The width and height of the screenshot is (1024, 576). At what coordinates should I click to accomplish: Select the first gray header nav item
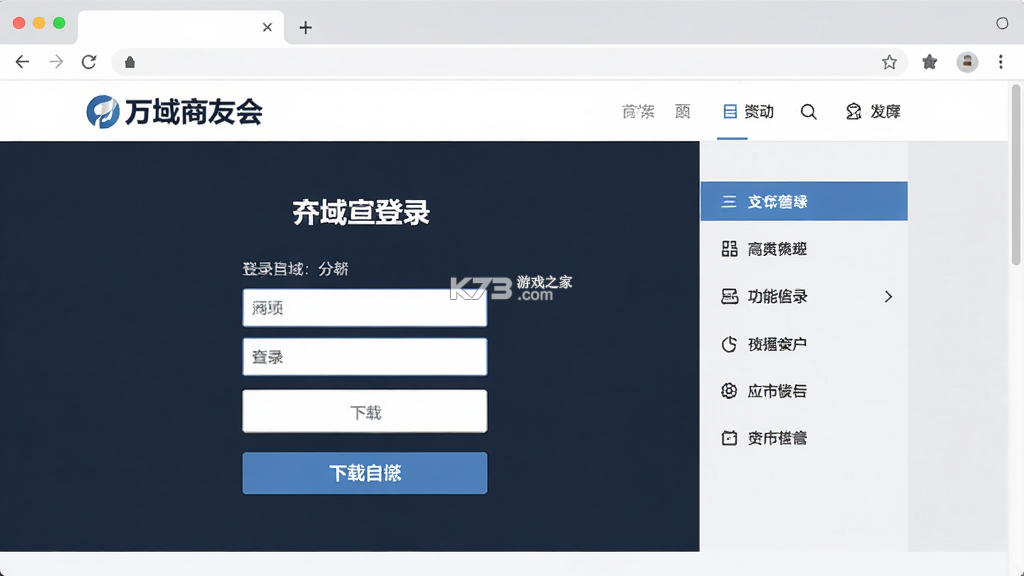pos(638,112)
